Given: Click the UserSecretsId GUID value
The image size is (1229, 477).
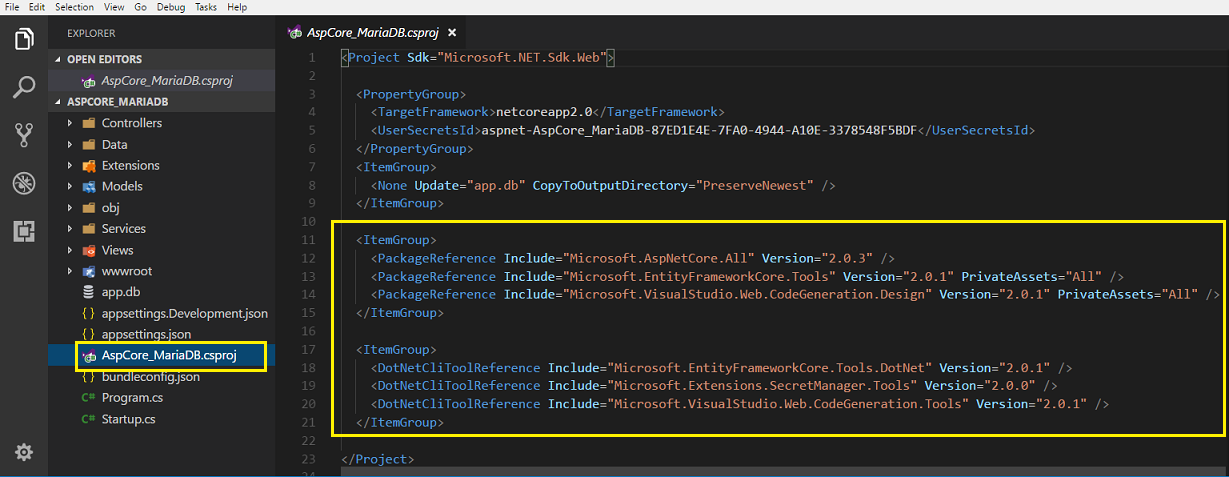Looking at the screenshot, I should tap(699, 130).
